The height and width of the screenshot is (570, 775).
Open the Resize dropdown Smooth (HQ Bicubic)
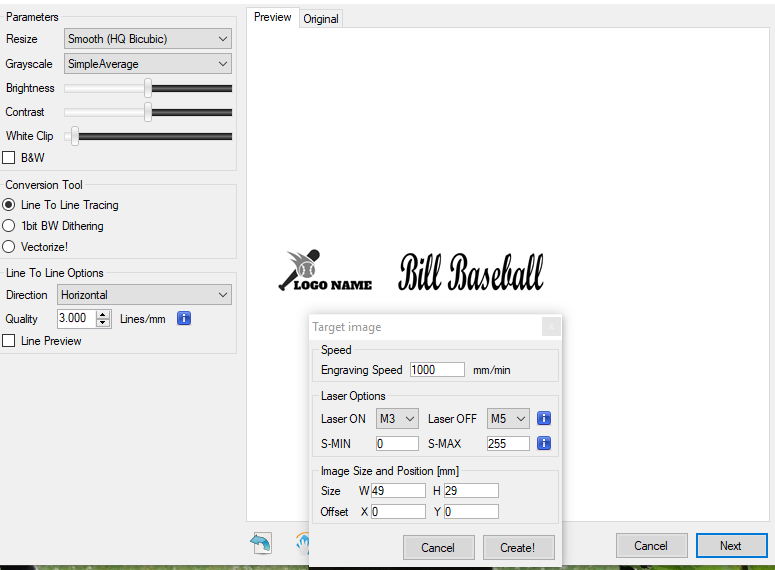click(148, 39)
